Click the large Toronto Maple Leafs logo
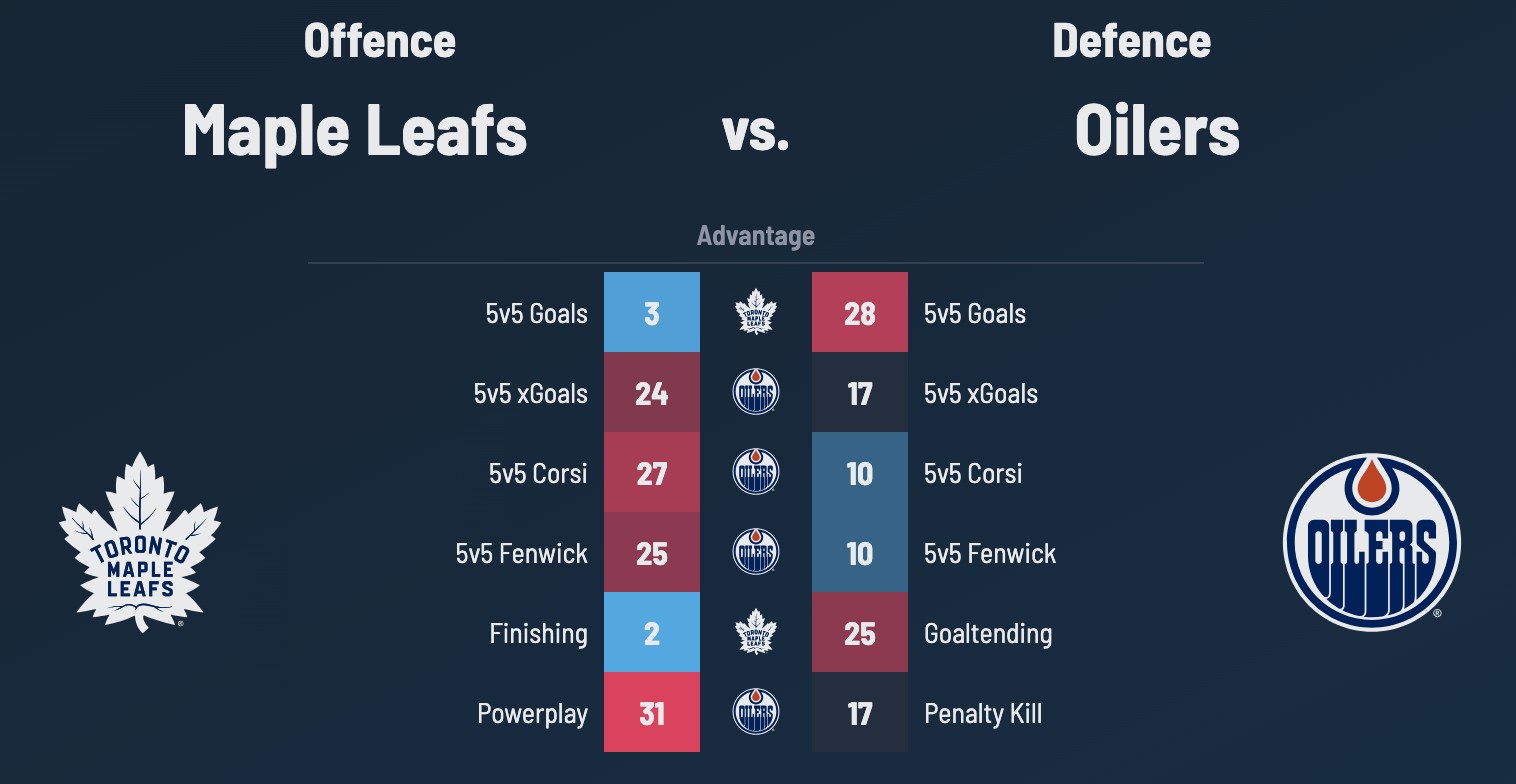The width and height of the screenshot is (1516, 784). pos(140,543)
